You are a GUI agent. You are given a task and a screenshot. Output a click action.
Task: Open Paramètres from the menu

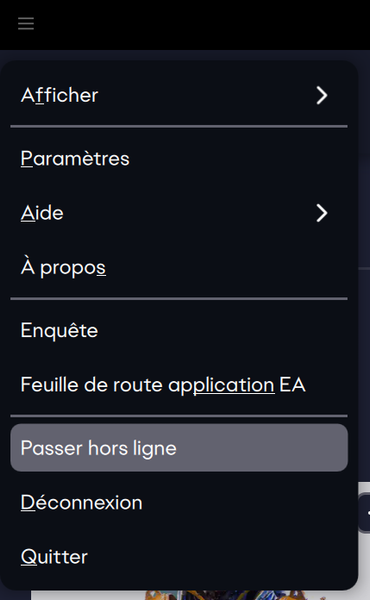[x=179, y=158]
